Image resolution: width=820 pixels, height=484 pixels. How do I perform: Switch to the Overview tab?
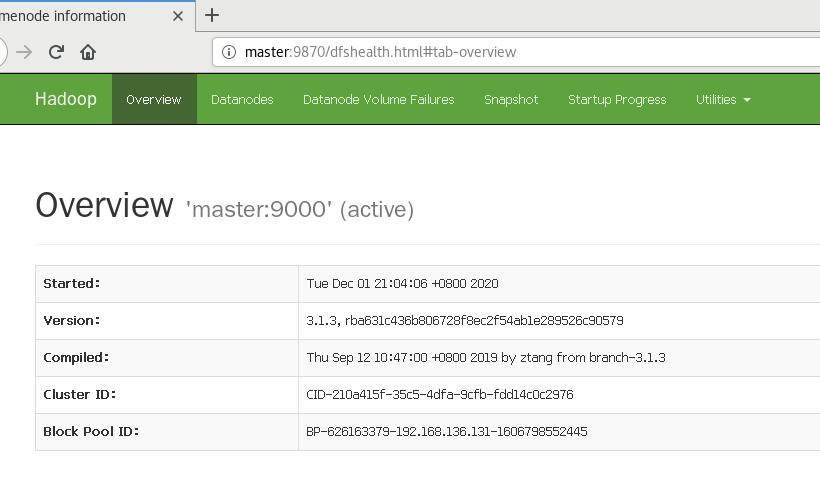[154, 100]
